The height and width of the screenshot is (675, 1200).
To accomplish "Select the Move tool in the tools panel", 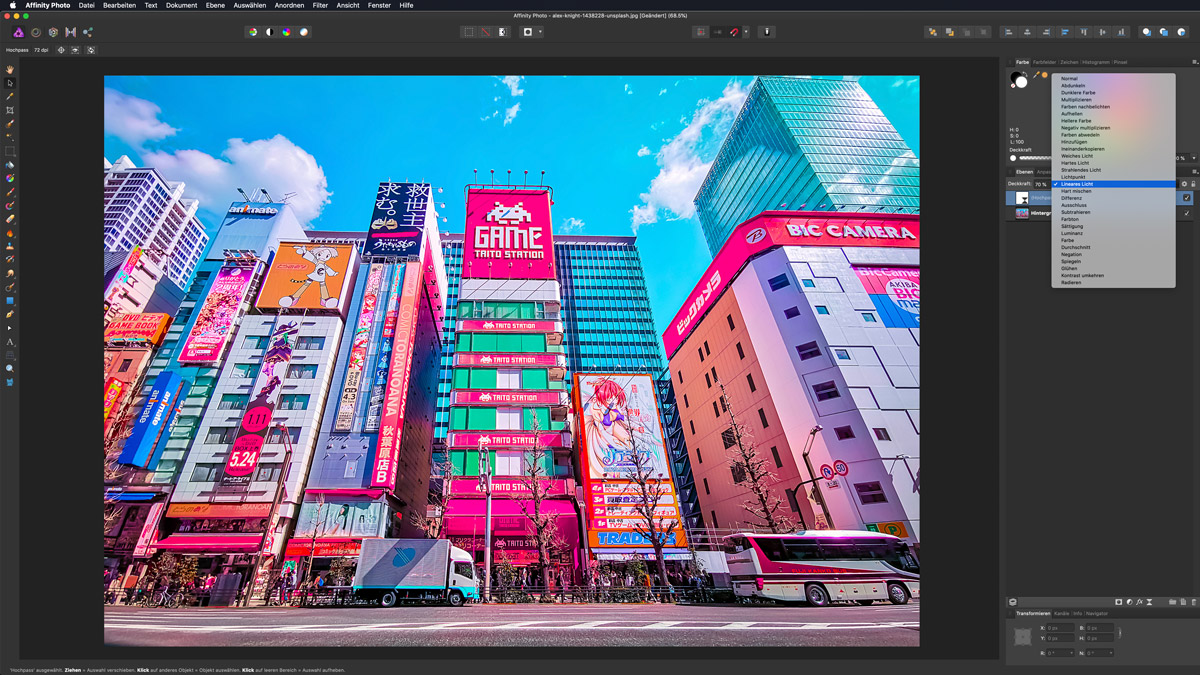I will pyautogui.click(x=10, y=83).
